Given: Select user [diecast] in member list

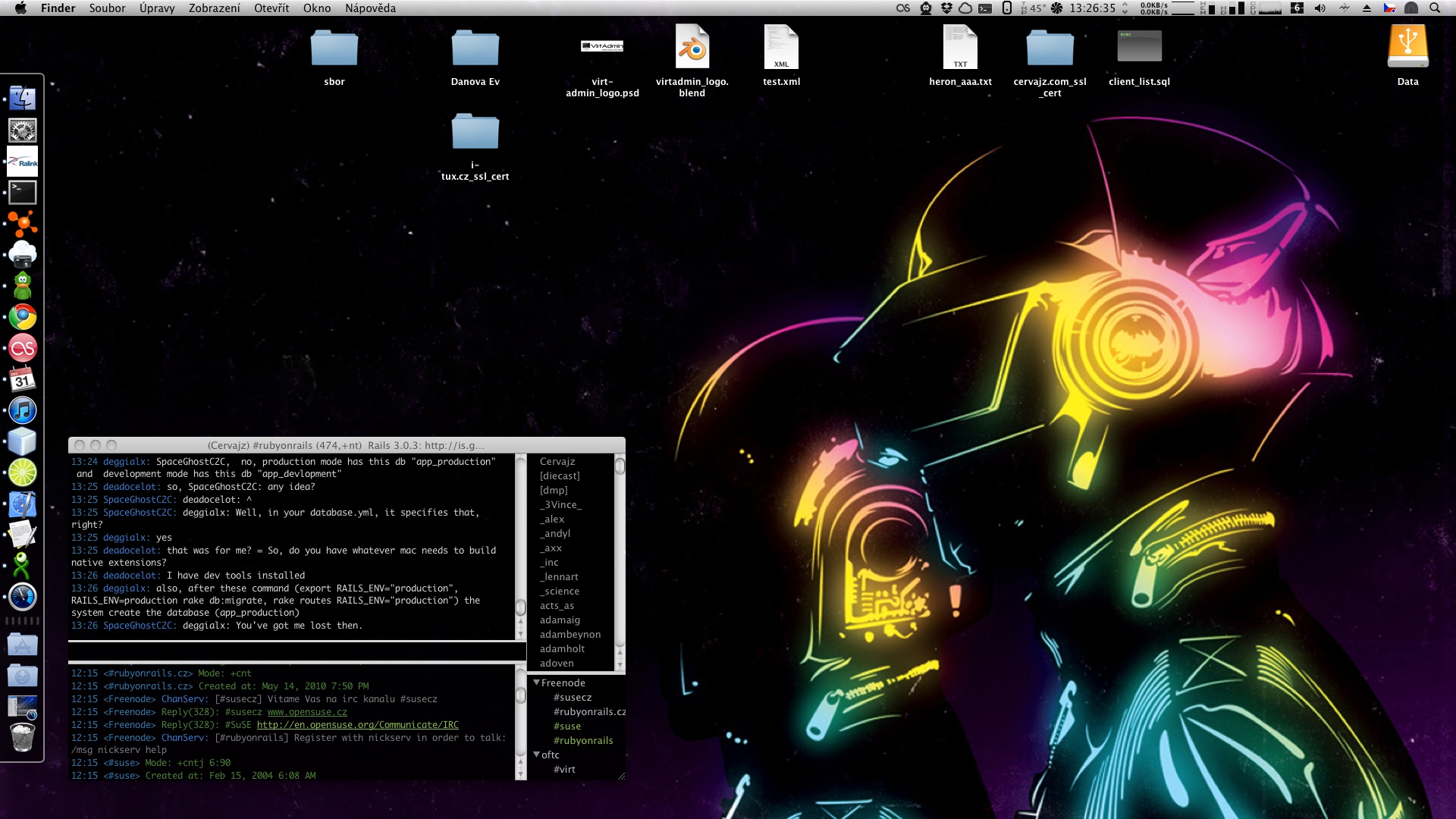Looking at the screenshot, I should [560, 476].
